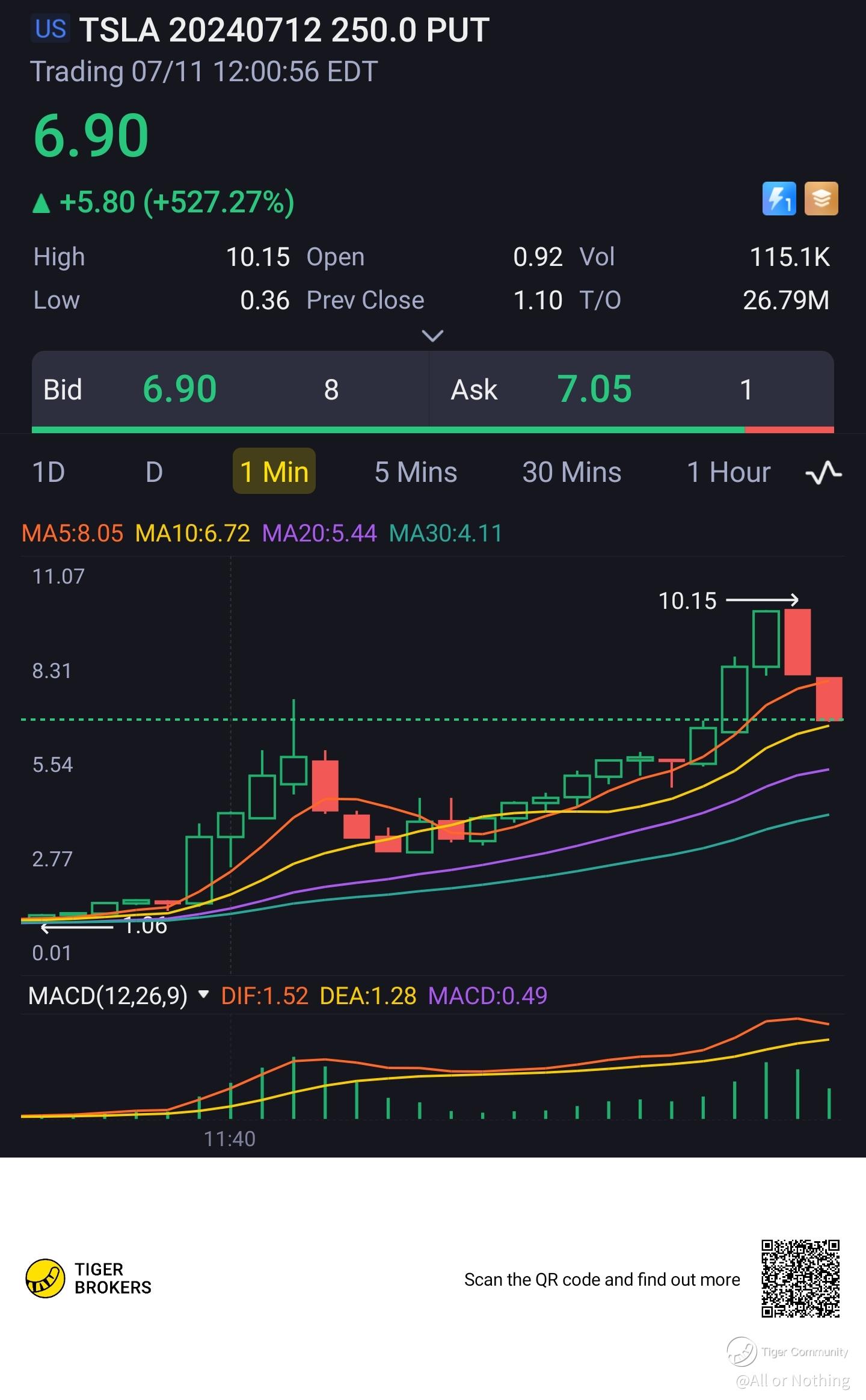Click the DIF:1.52 value
The width and height of the screenshot is (866, 1400).
tap(265, 996)
